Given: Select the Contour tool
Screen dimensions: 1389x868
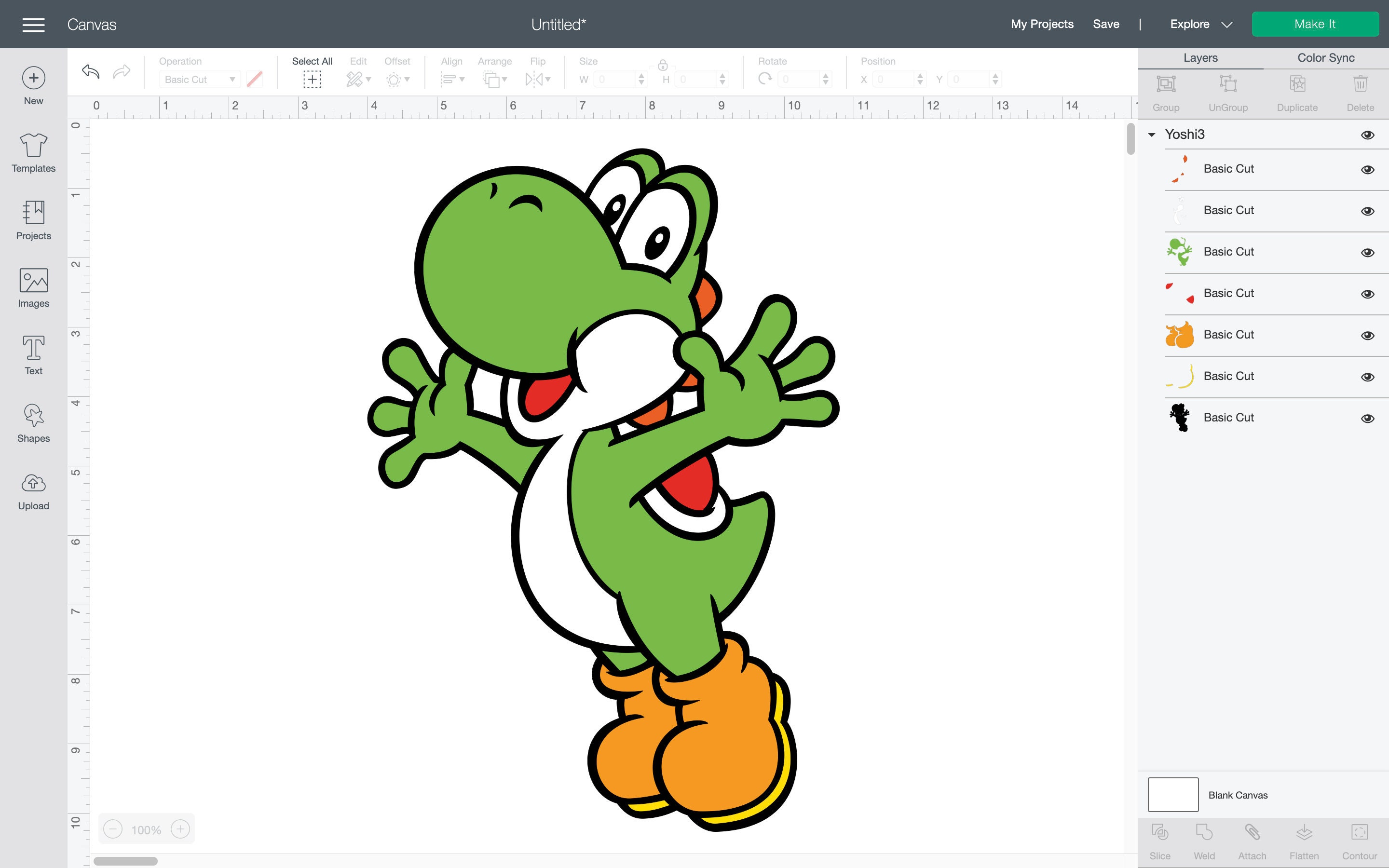Looking at the screenshot, I should click(1360, 838).
